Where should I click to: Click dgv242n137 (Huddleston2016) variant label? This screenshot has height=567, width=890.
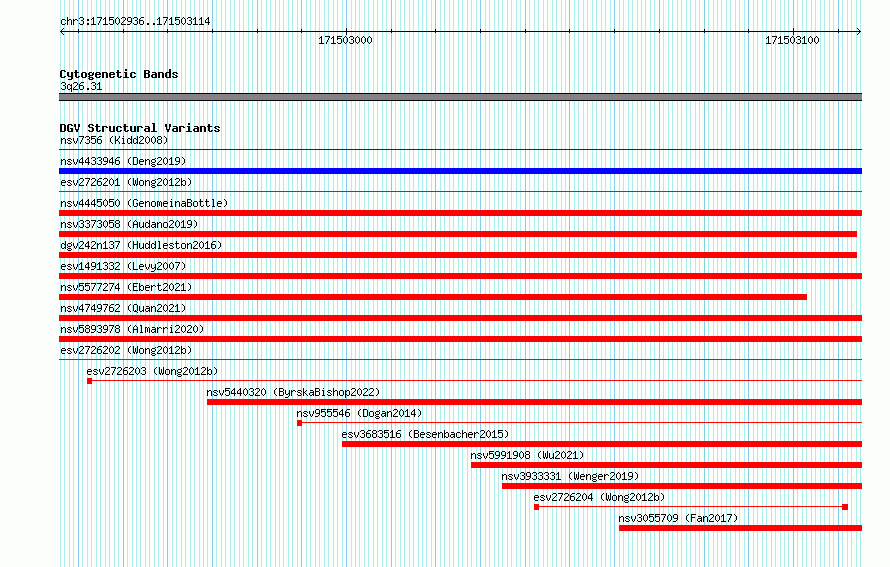pos(141,245)
